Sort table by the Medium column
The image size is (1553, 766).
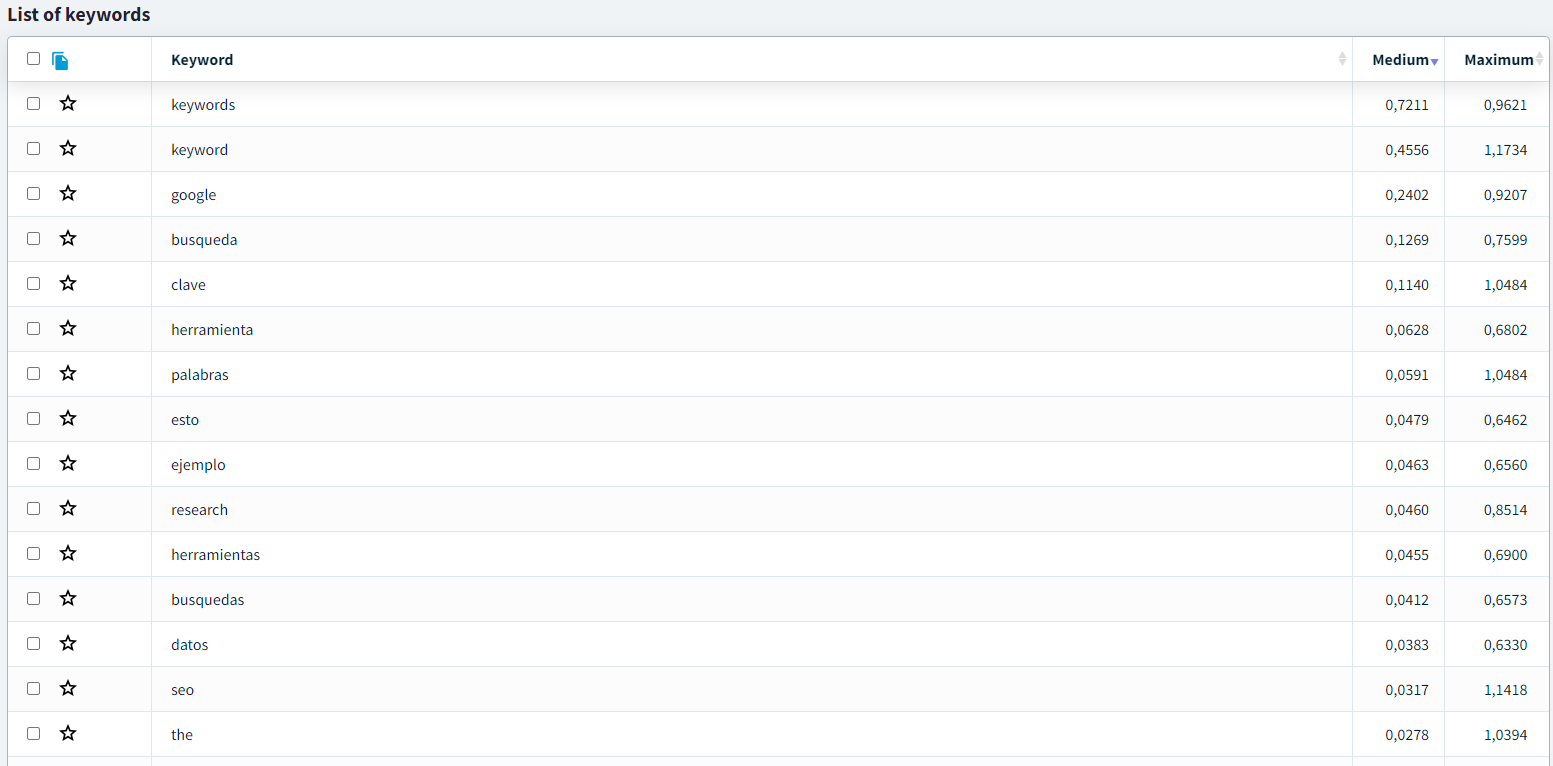1401,60
